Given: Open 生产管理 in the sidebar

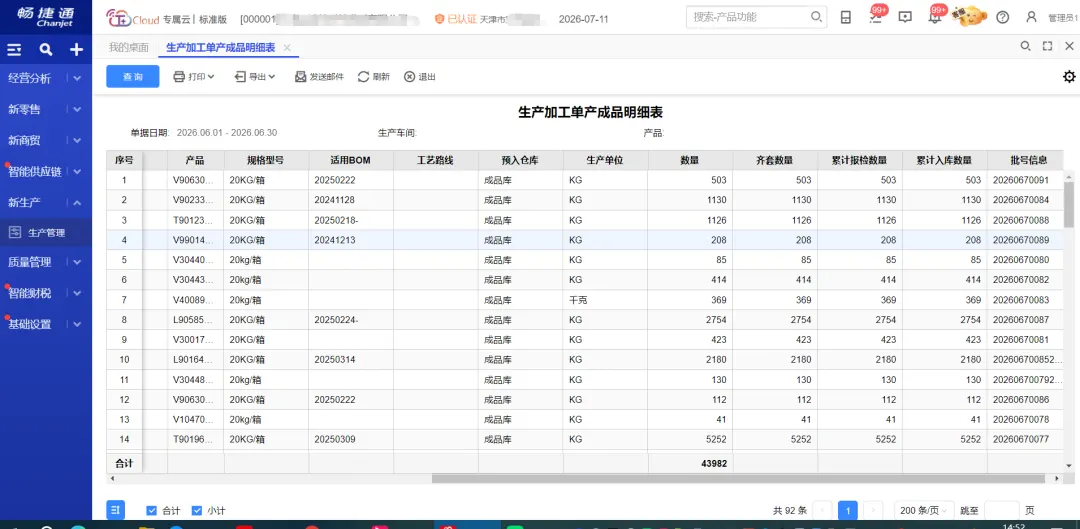Looking at the screenshot, I should click(45, 233).
